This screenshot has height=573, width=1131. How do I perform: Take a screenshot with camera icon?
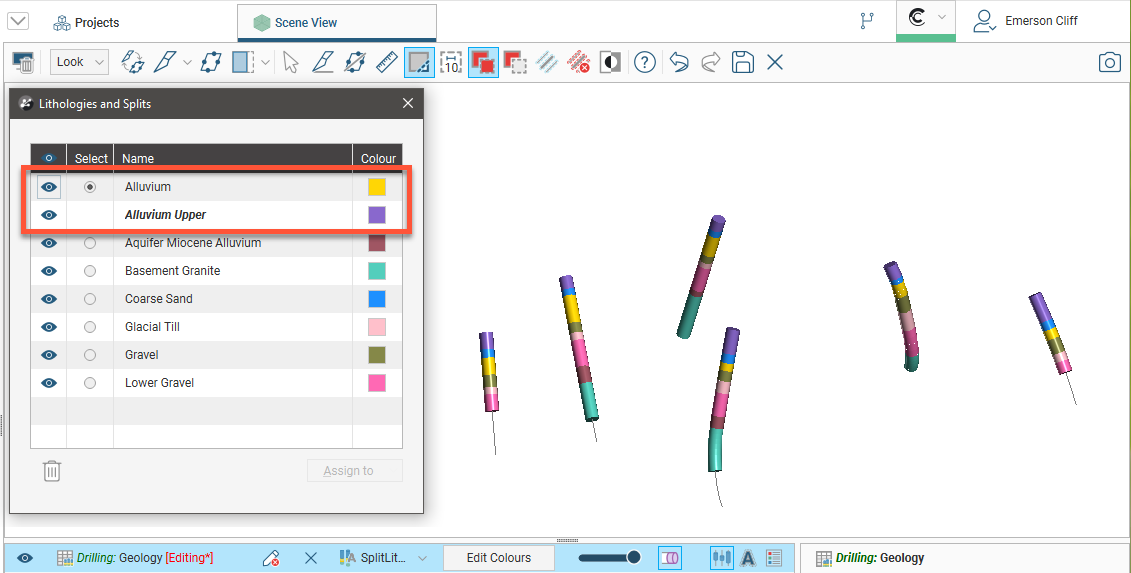point(1109,62)
